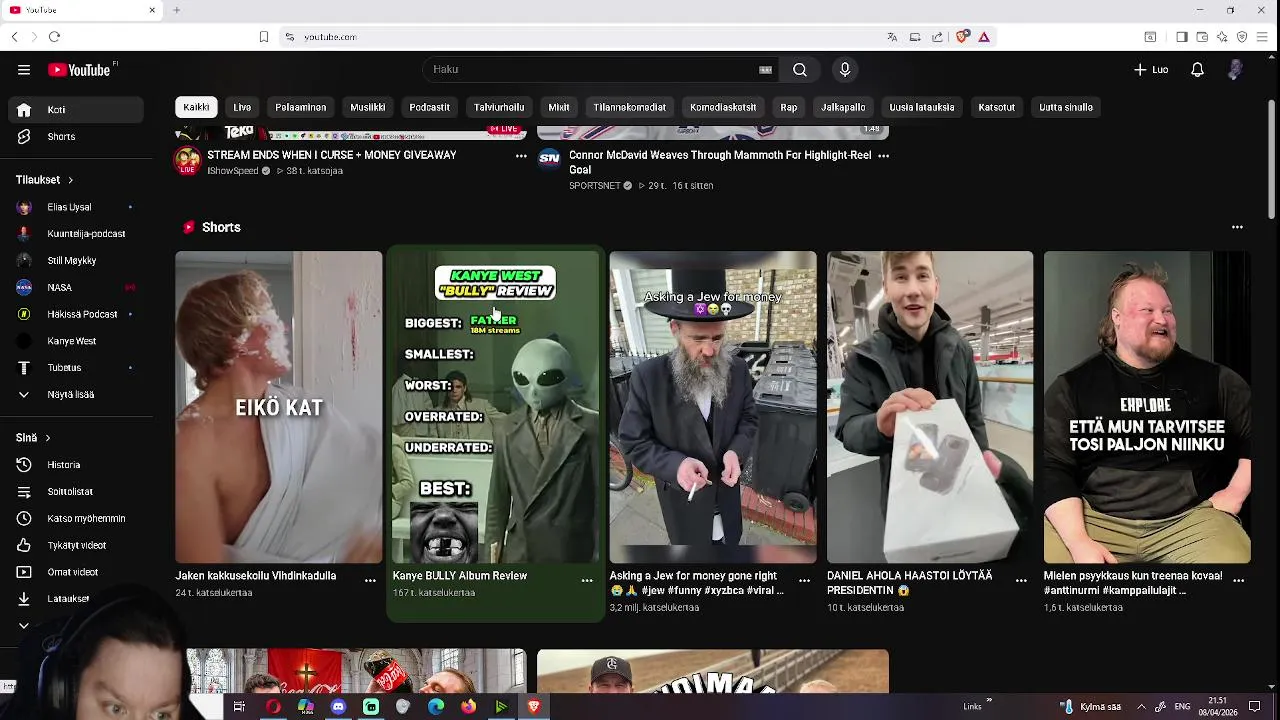
Task: Open Soittolistat in the sidebar
Action: (76, 492)
